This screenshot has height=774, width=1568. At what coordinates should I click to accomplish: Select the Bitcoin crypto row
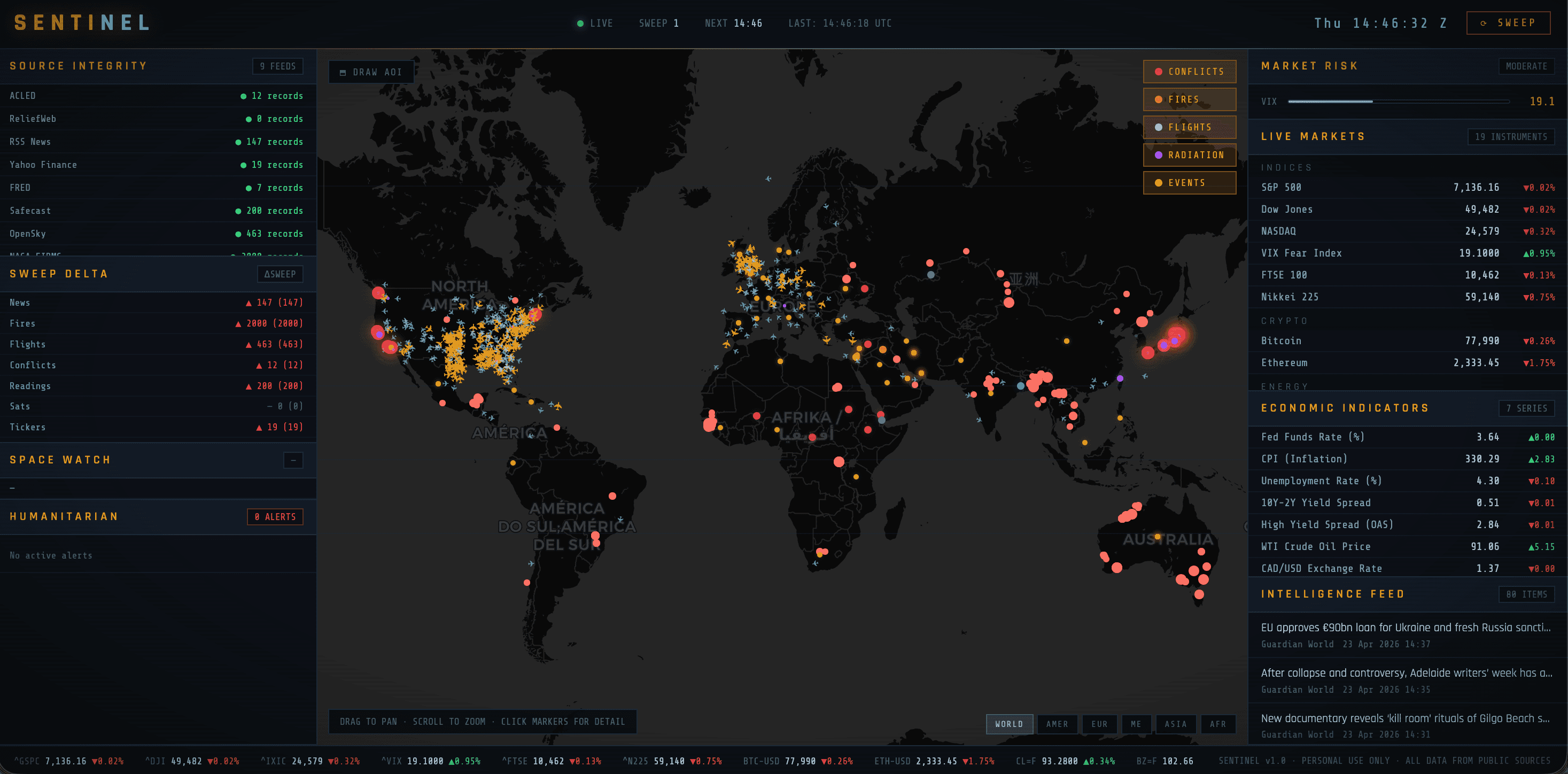(1407, 341)
